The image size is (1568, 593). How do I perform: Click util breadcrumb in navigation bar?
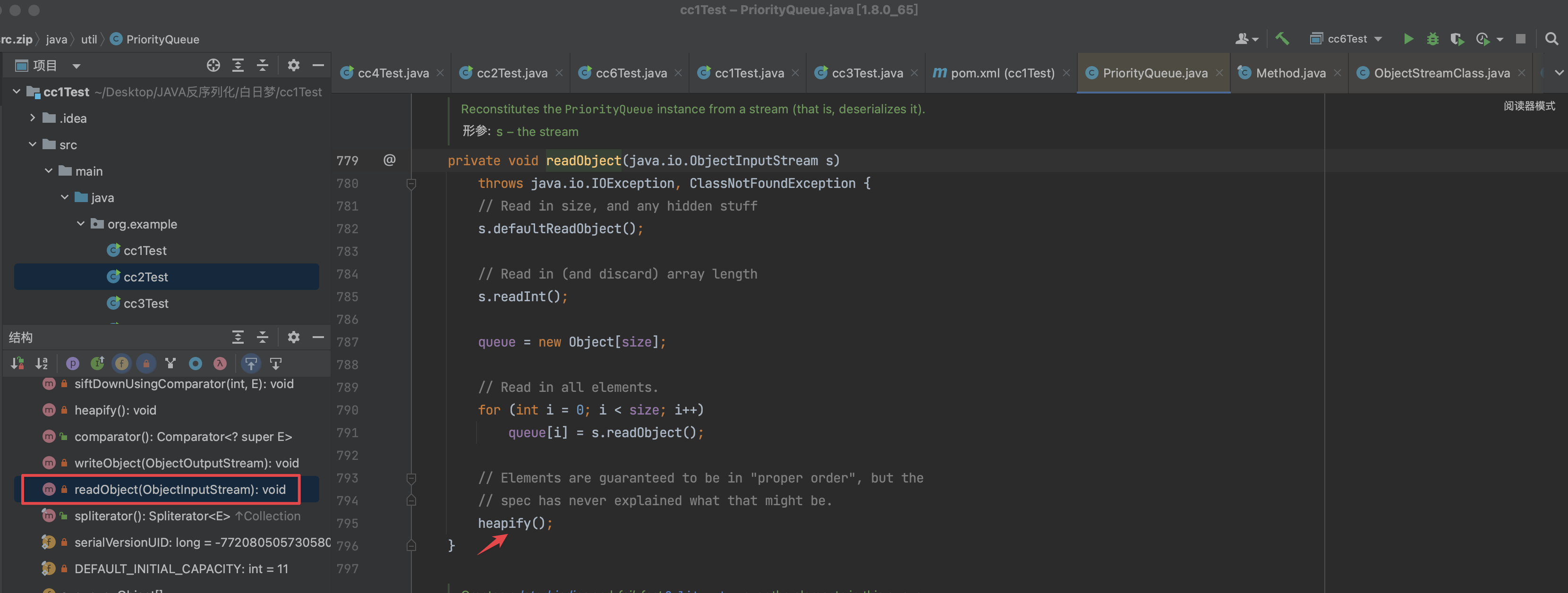pos(89,40)
